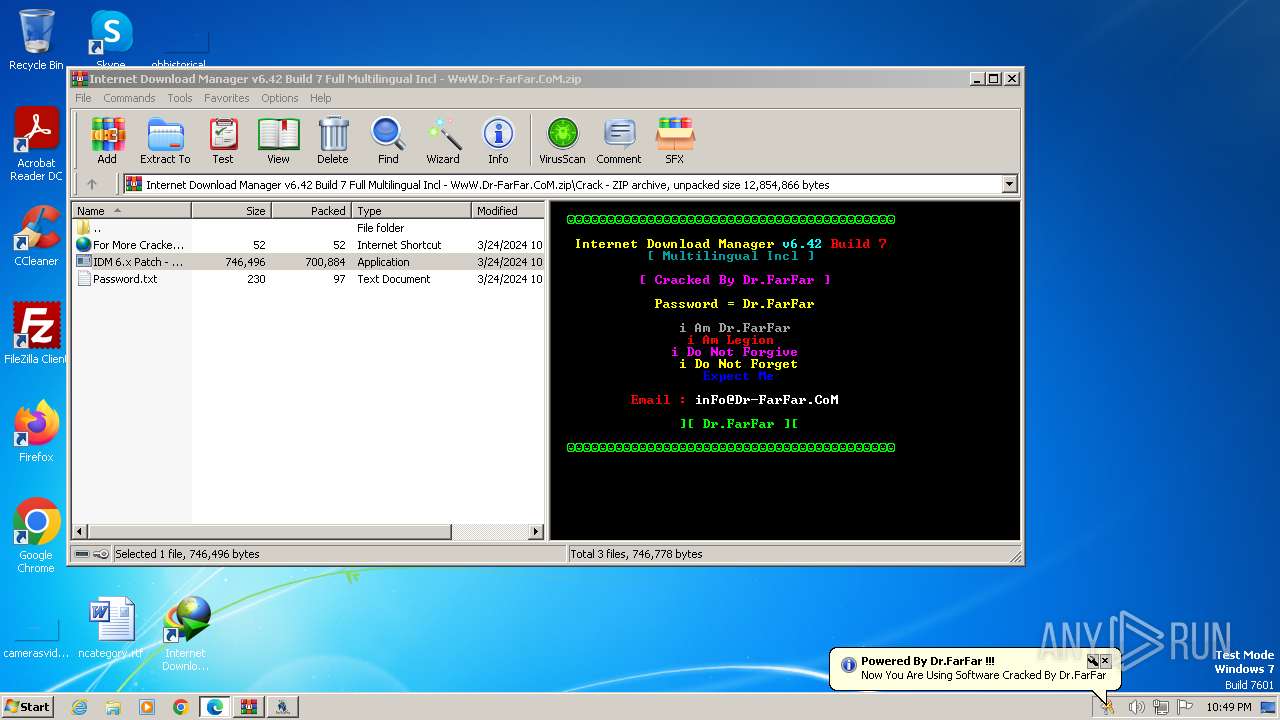Open the Tools menu
The height and width of the screenshot is (720, 1280).
click(x=180, y=98)
